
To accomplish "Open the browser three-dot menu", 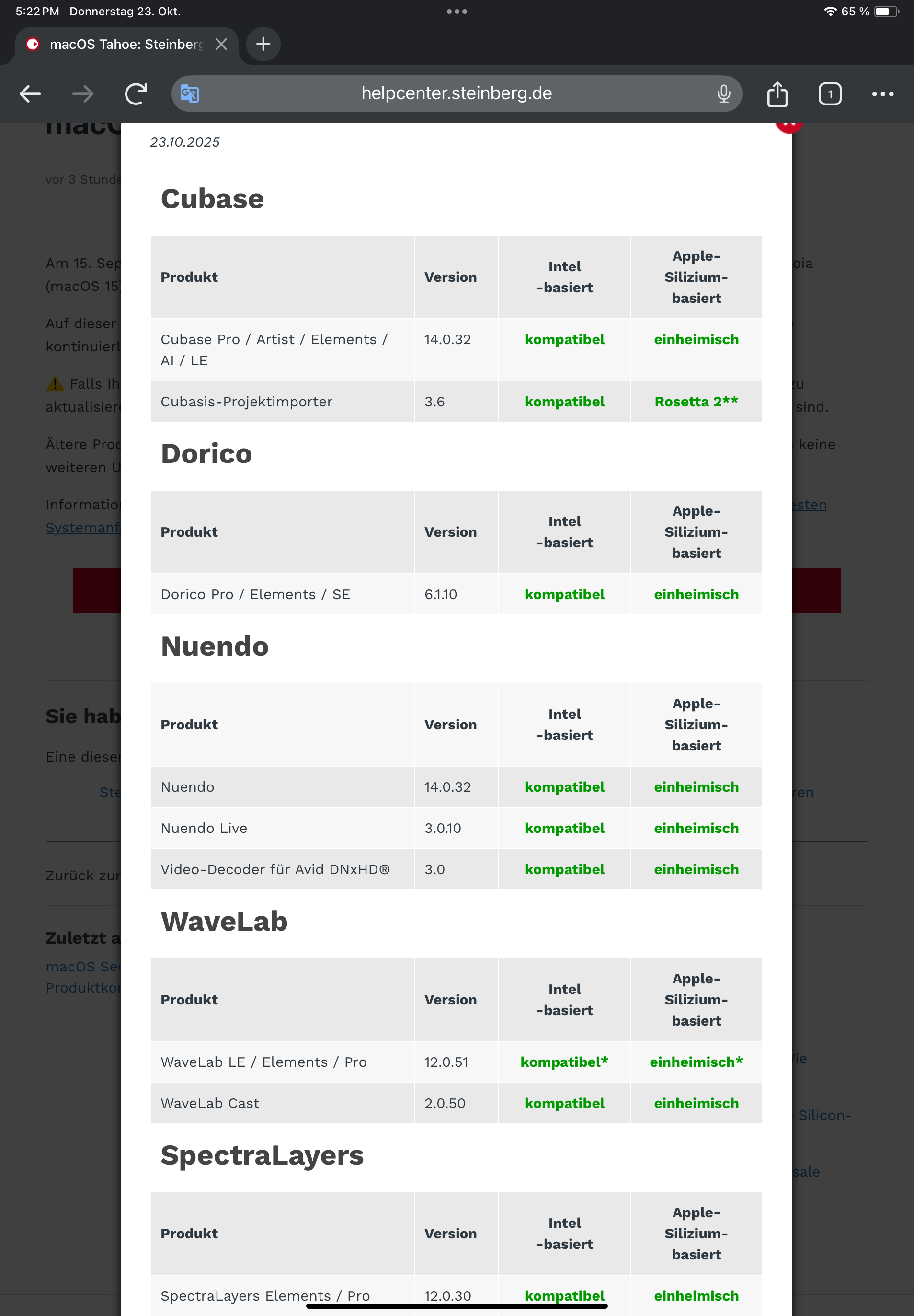I will [x=882, y=93].
